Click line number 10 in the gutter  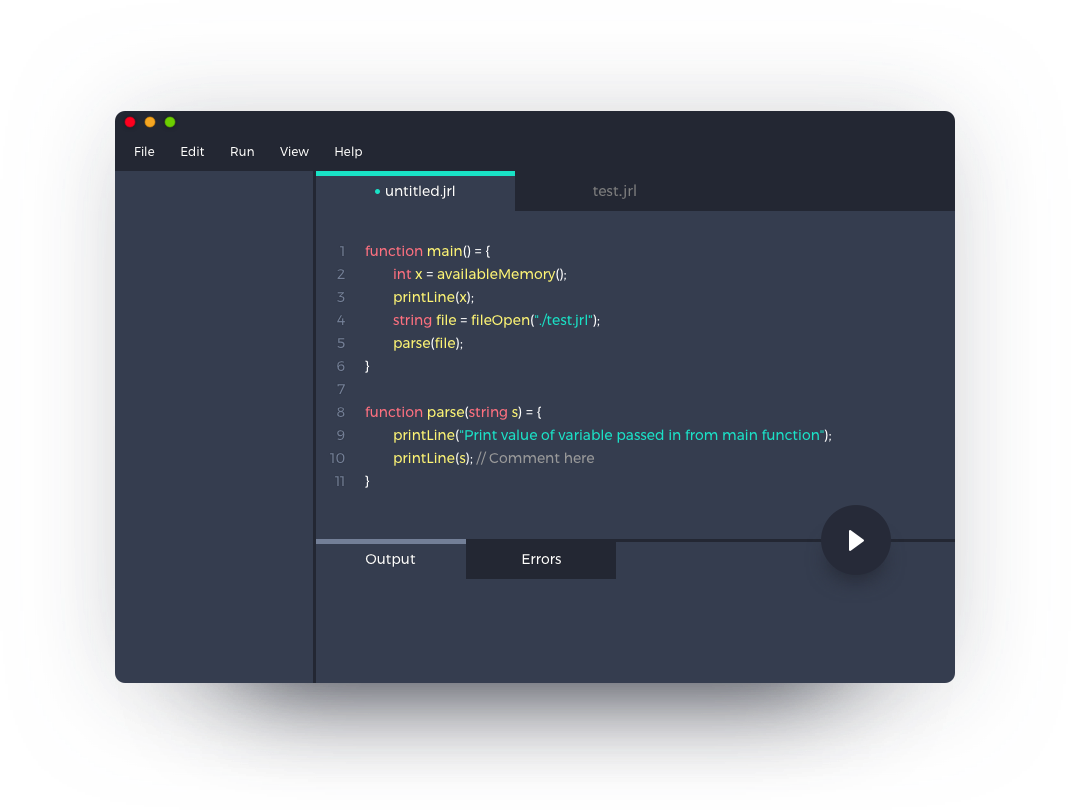[x=337, y=458]
